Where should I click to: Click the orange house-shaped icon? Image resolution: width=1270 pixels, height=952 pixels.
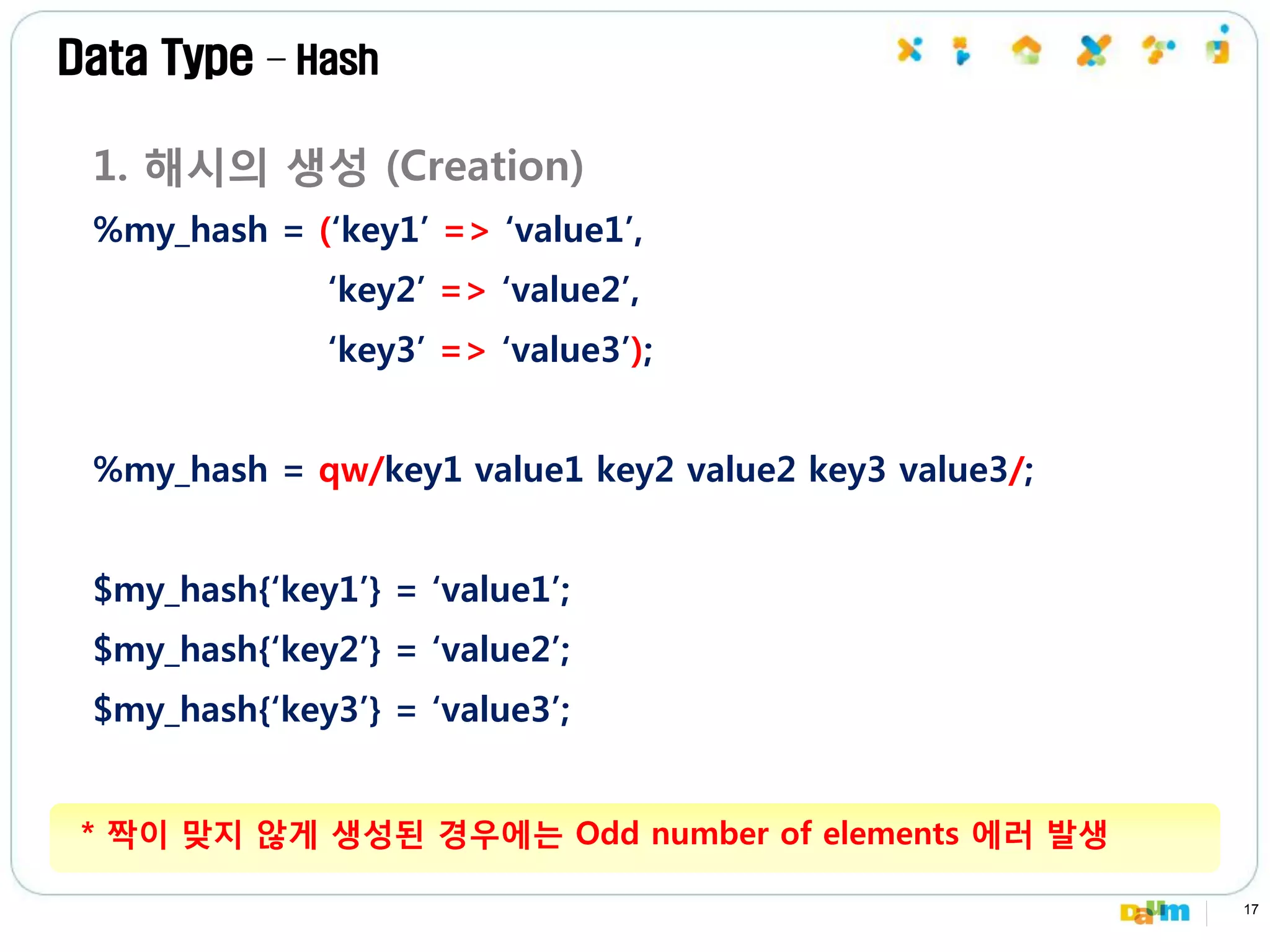pyautogui.click(x=1027, y=50)
